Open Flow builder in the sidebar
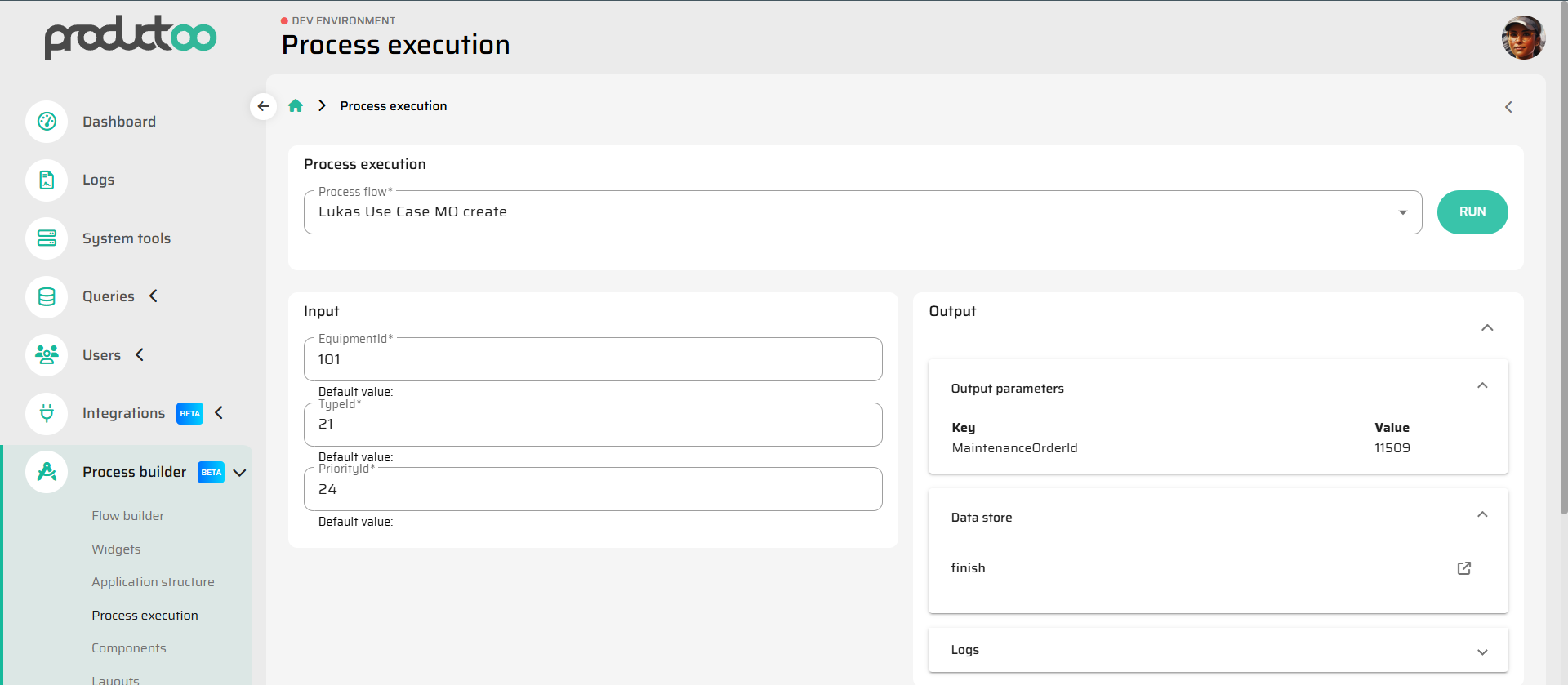Screen dimensions: 1568x685 point(127,516)
